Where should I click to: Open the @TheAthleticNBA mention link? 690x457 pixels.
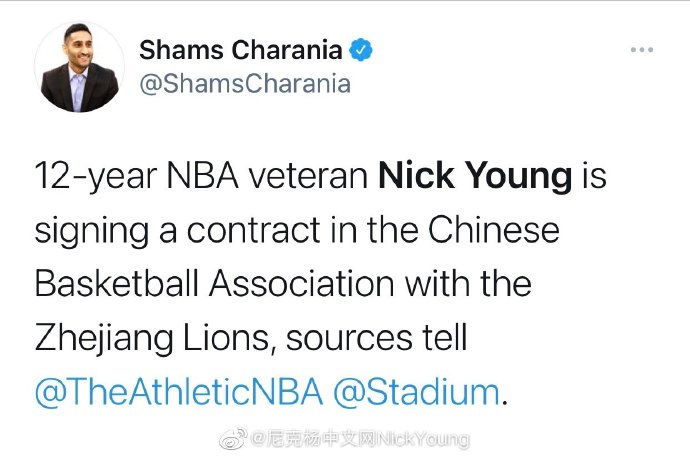point(179,392)
